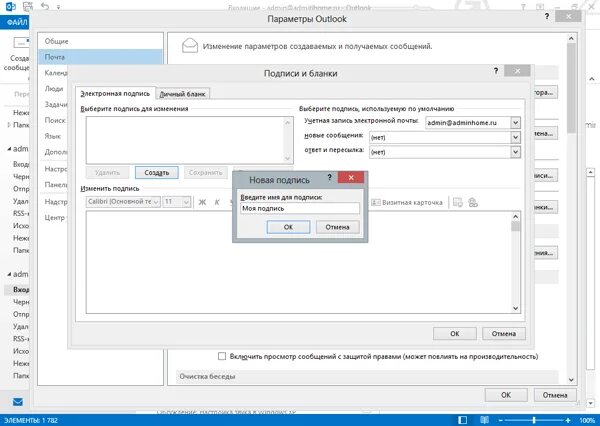This screenshot has height=426, width=600.
Task: Collapse the second adm account folder tree
Action: pos(9,274)
